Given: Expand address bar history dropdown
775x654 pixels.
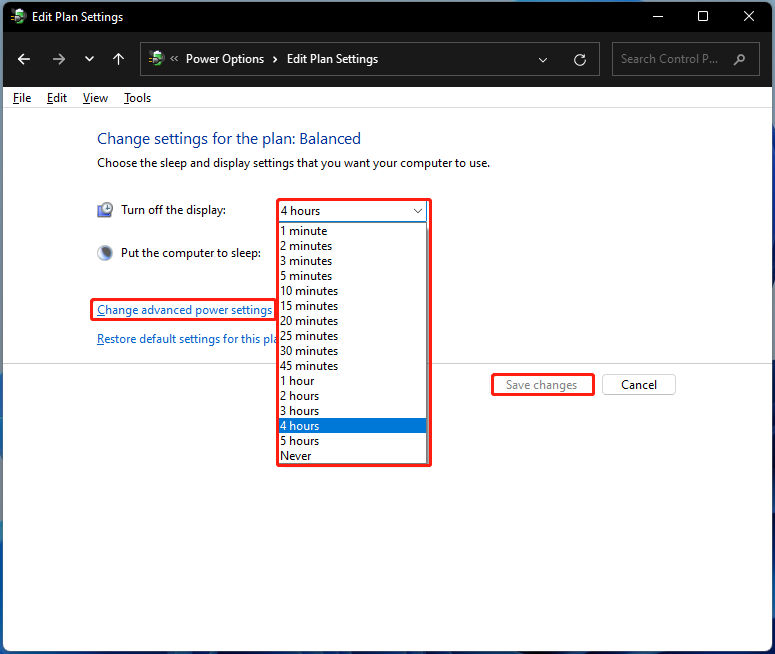Looking at the screenshot, I should (x=543, y=60).
